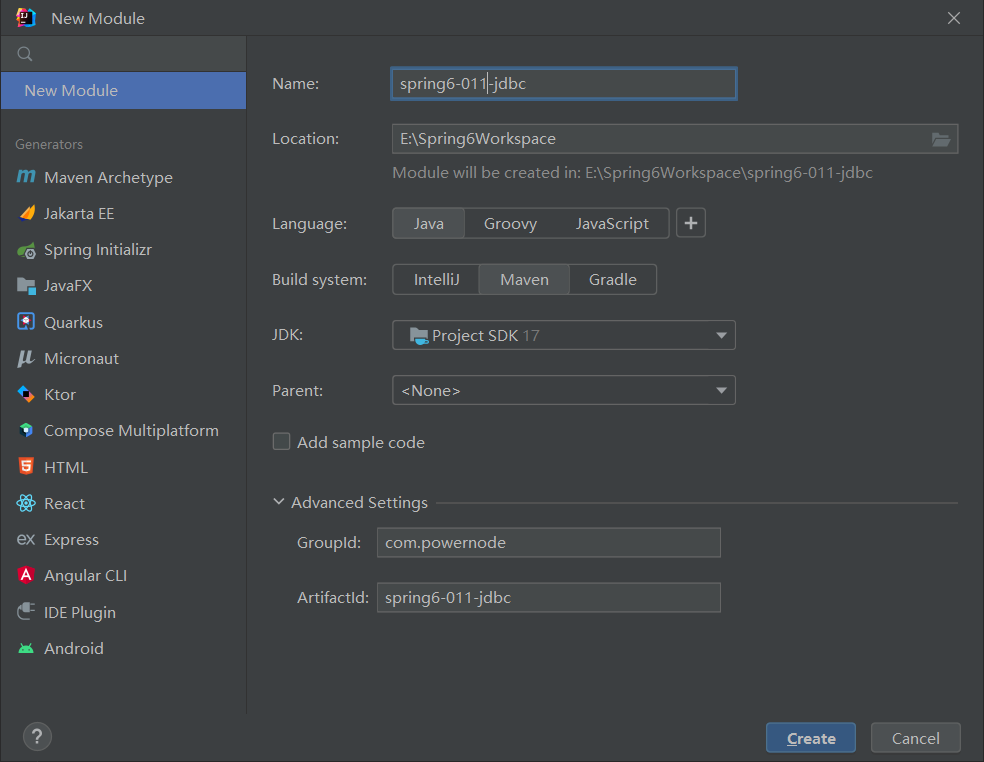Click the search magnifier icon
This screenshot has height=762, width=984.
(25, 54)
